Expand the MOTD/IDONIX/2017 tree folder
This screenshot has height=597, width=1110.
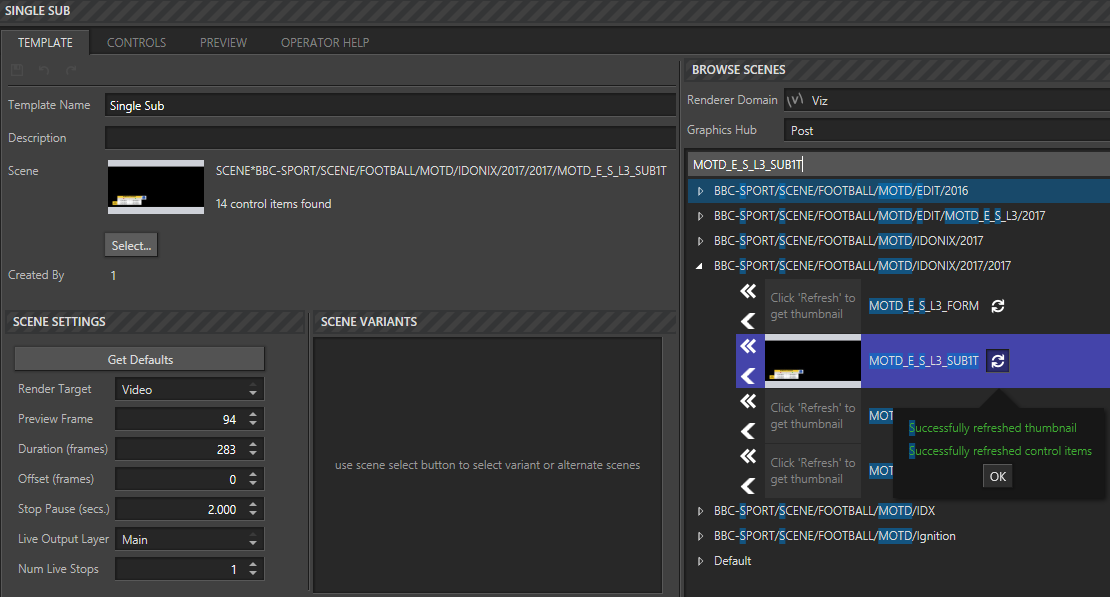coord(700,241)
